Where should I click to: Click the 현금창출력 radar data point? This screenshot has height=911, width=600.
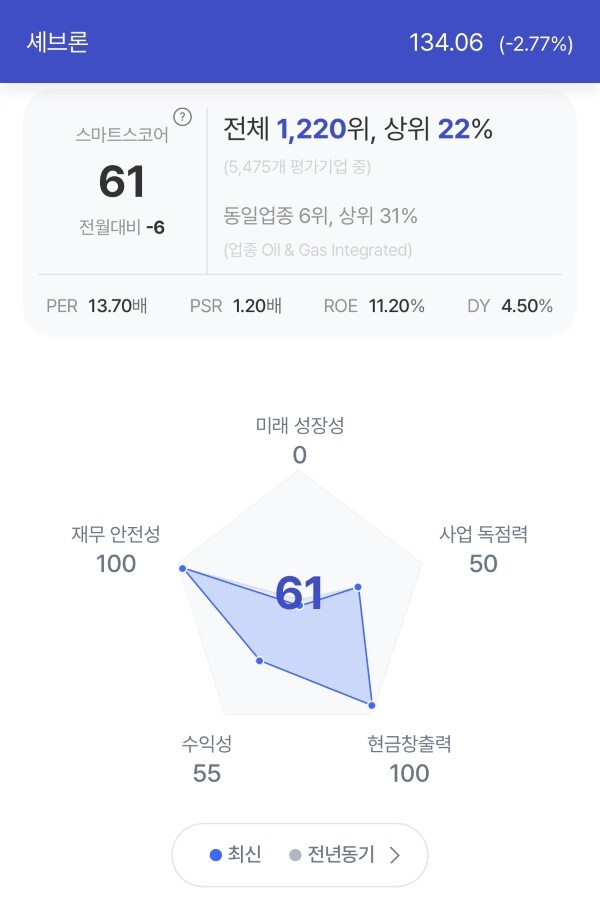372,705
